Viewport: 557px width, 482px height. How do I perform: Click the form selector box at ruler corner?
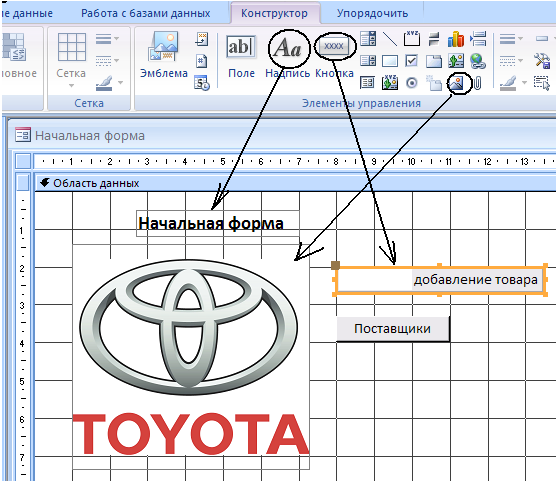[x=23, y=161]
